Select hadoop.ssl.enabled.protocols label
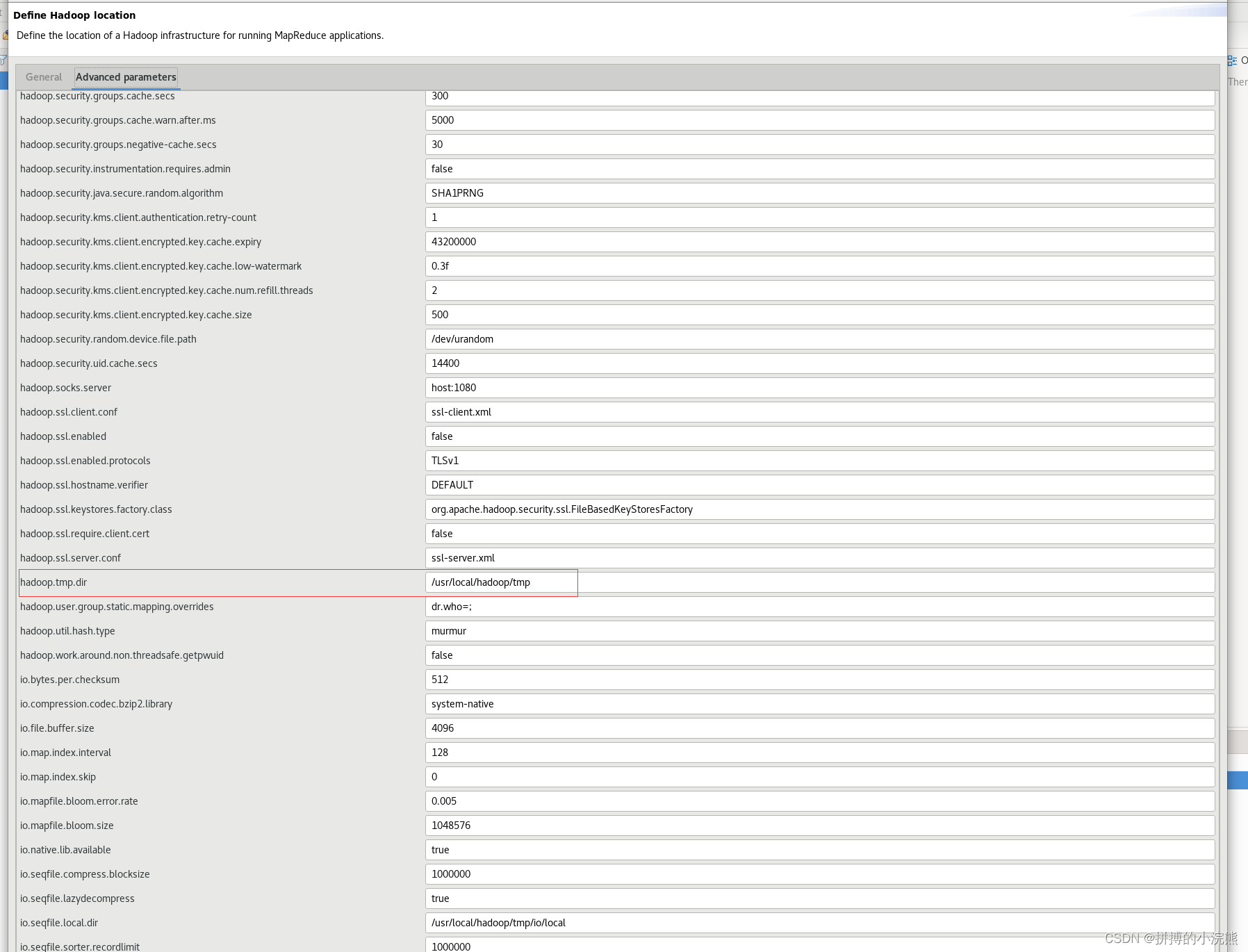This screenshot has height=952, width=1248. point(85,461)
